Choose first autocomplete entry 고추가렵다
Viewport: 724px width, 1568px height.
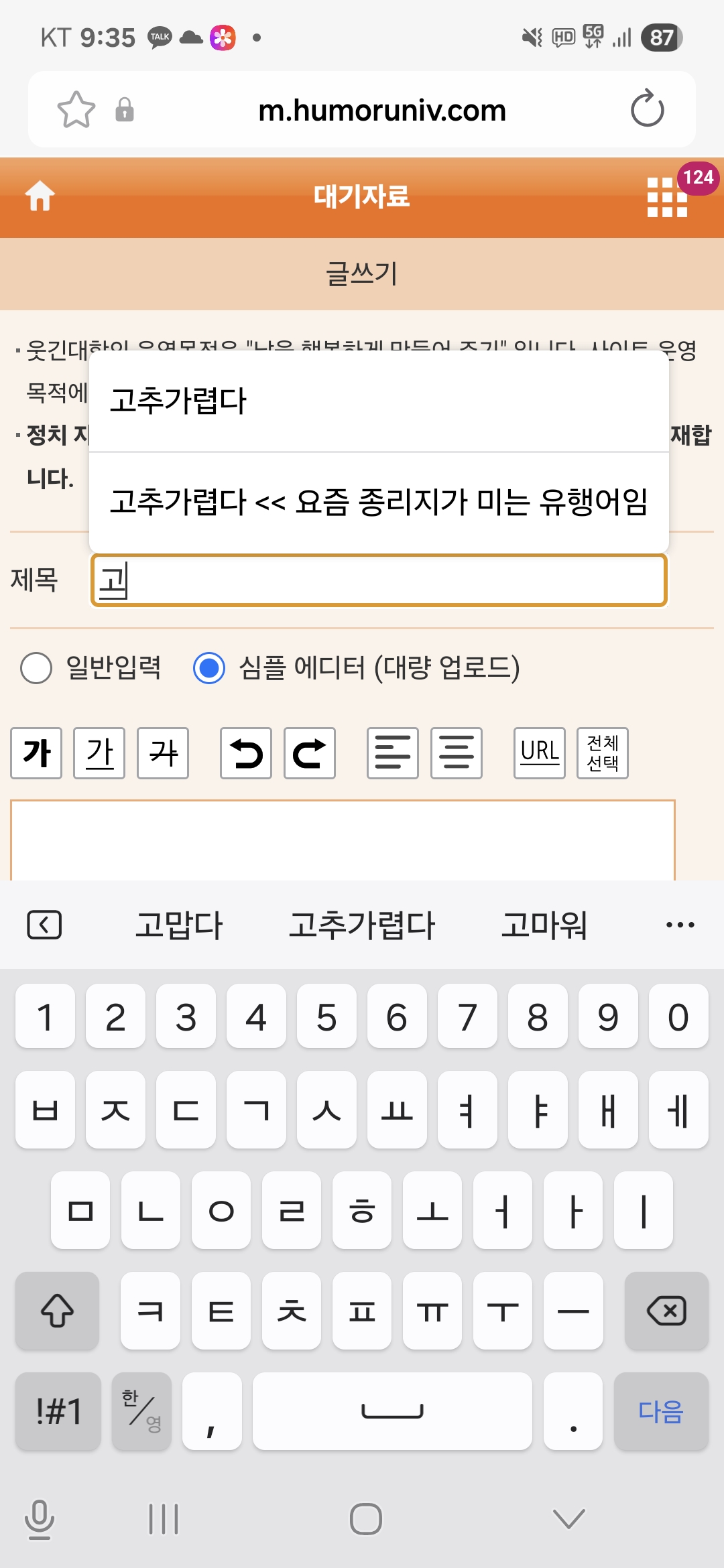click(x=379, y=401)
